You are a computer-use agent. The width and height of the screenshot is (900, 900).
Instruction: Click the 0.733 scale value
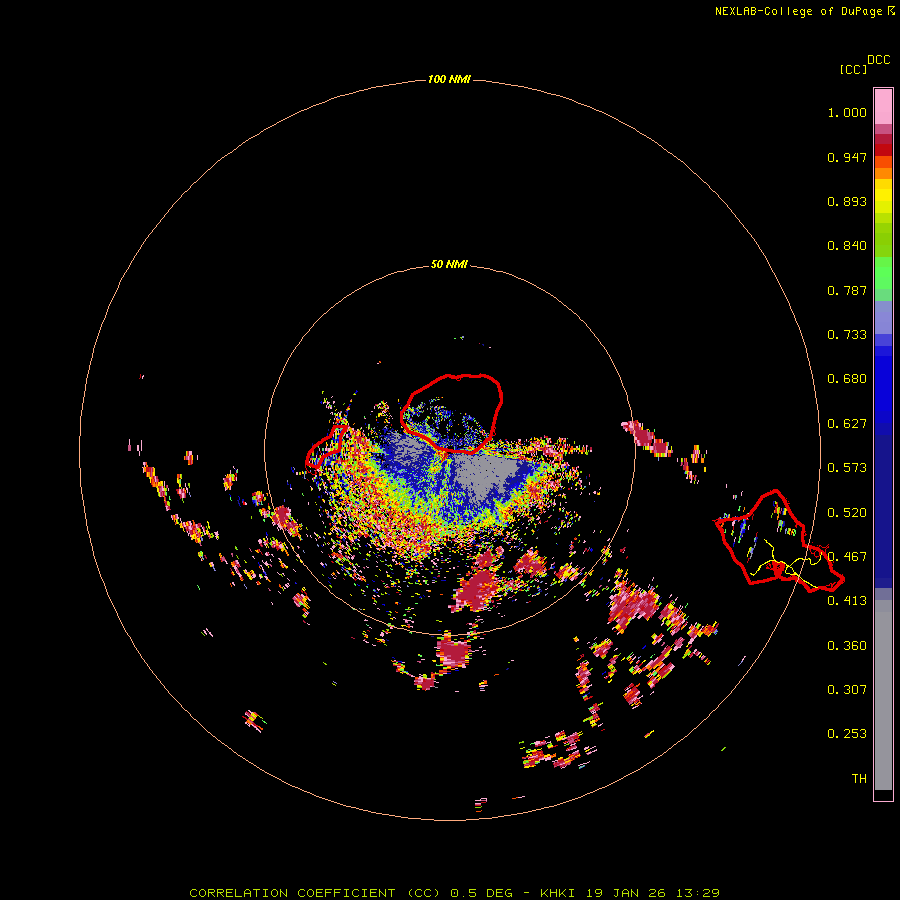847,335
